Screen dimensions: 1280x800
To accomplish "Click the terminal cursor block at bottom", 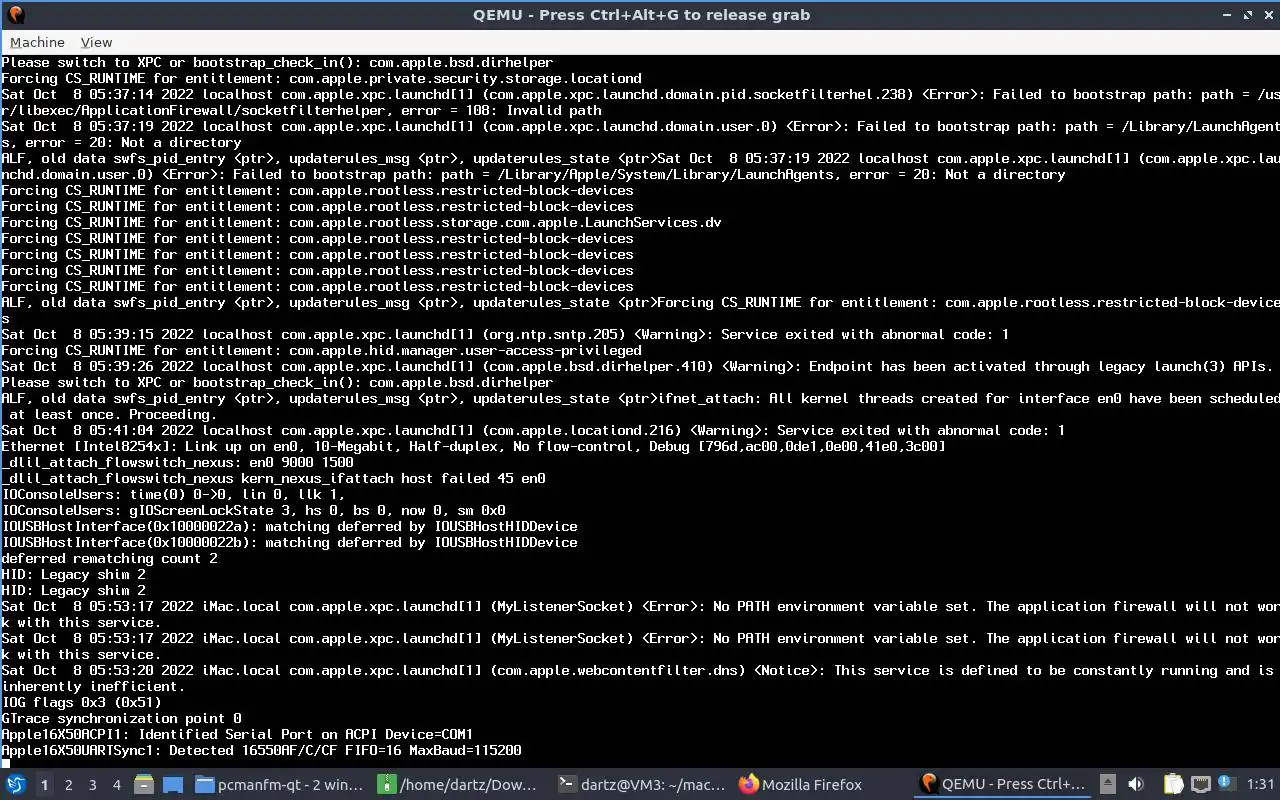I will (x=5, y=764).
